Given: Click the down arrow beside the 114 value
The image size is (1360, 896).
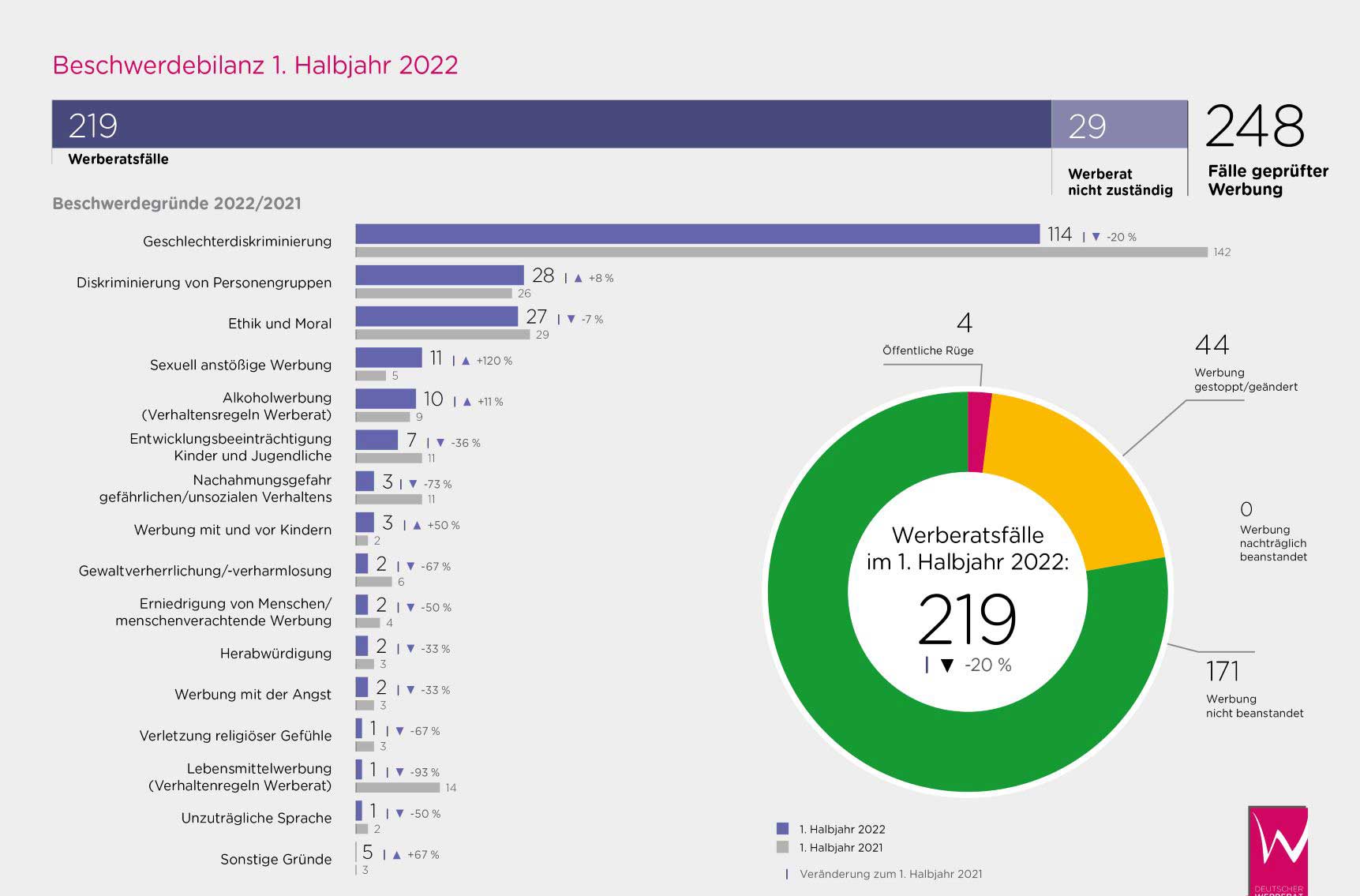Looking at the screenshot, I should (x=1096, y=237).
